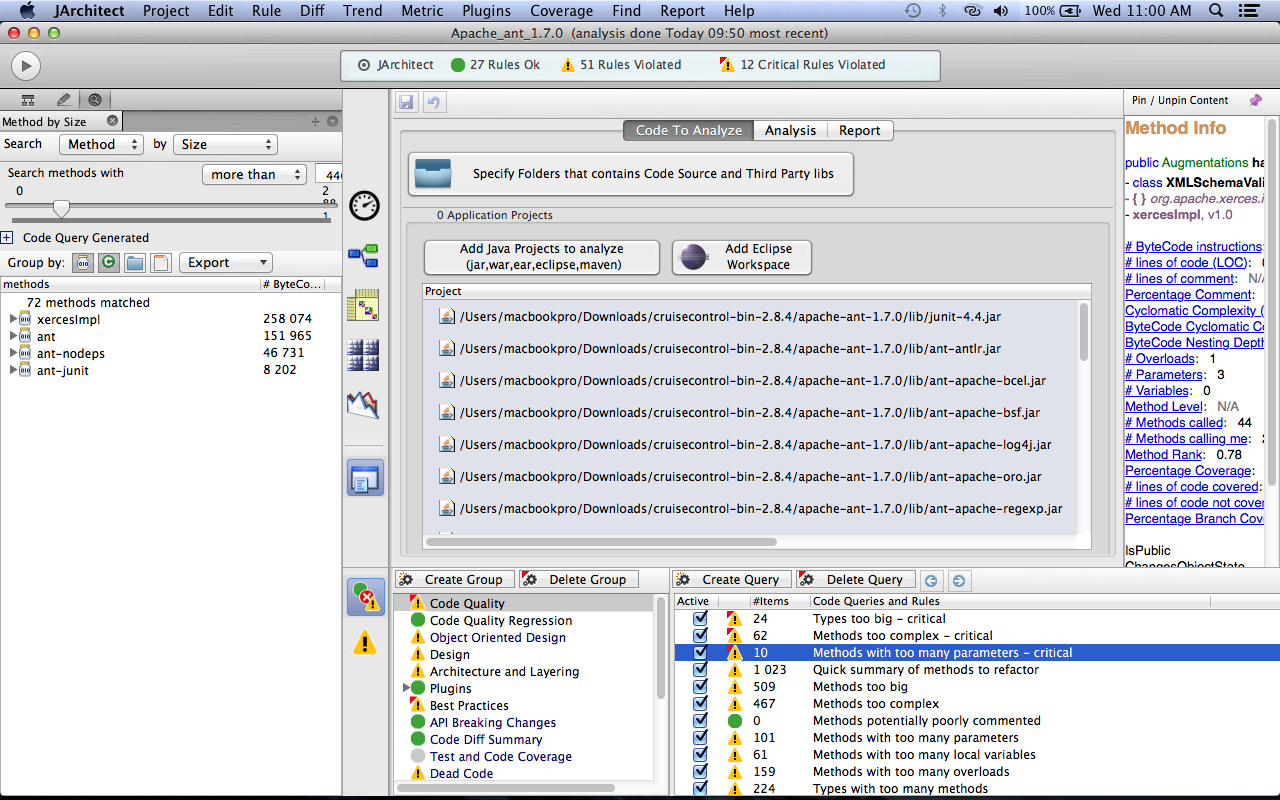The width and height of the screenshot is (1280, 800).
Task: Group results by folder icon
Action: [x=134, y=263]
